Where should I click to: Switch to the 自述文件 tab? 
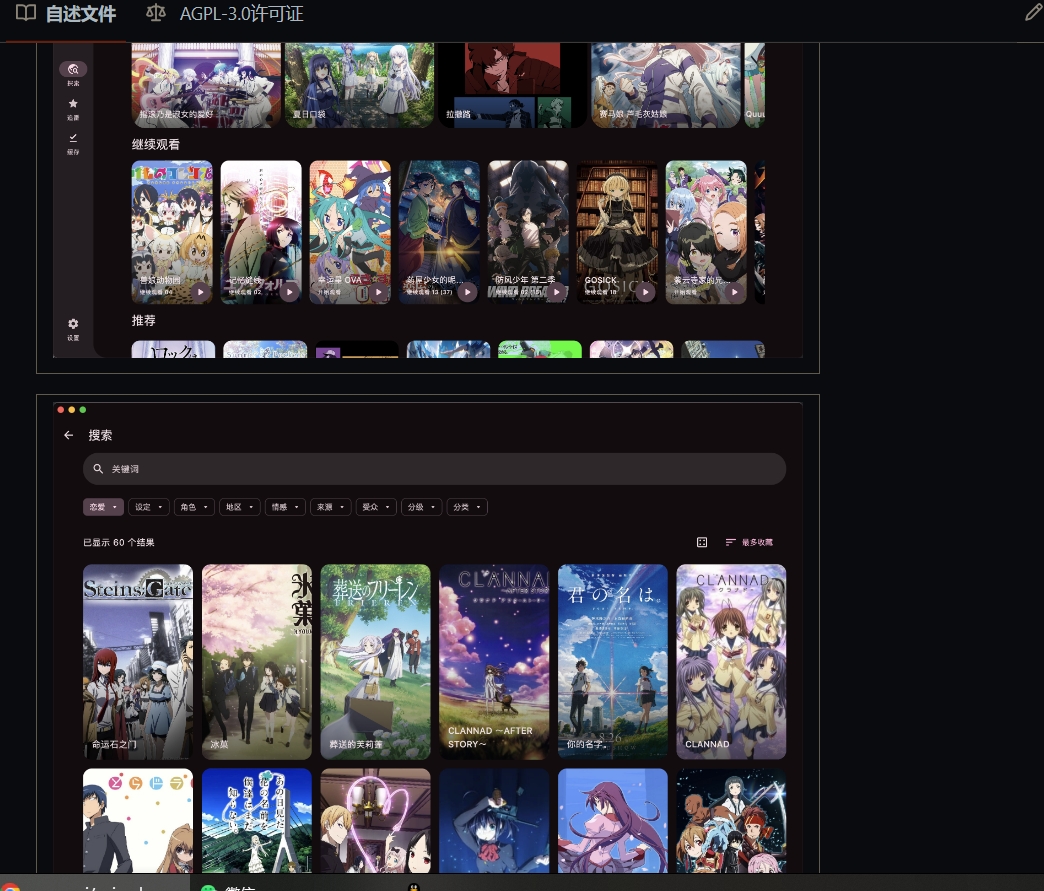click(x=79, y=14)
